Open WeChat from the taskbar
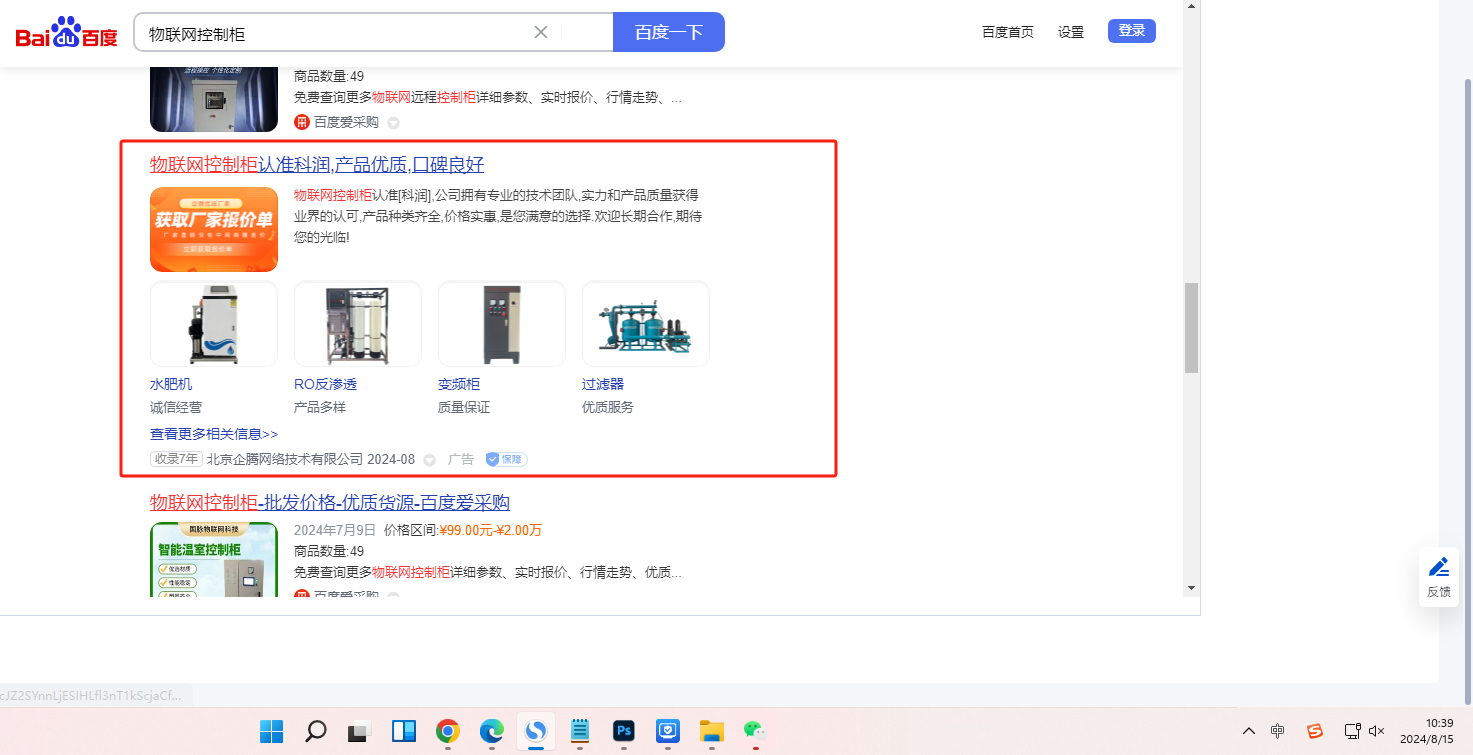1473x755 pixels. [755, 731]
